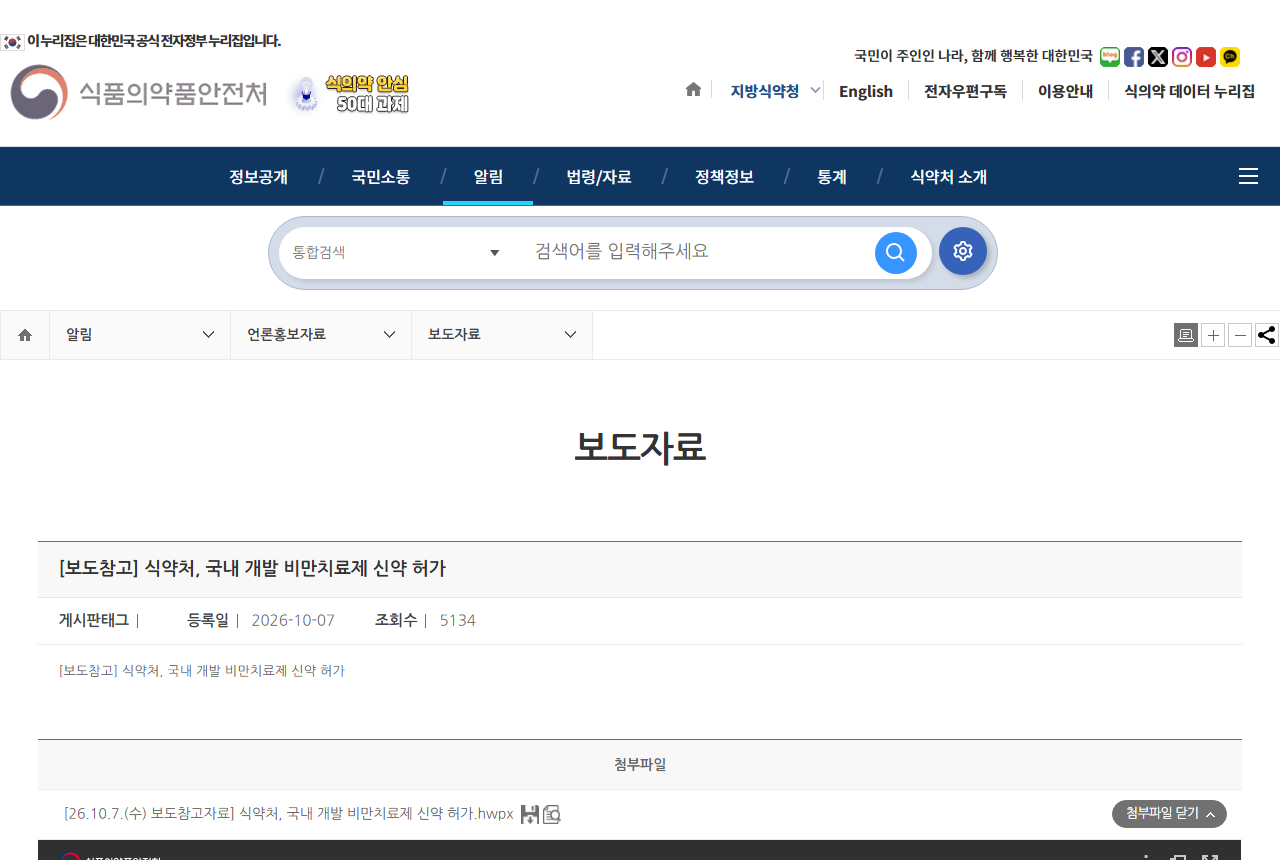Open the Naver blog icon
Image resolution: width=1280 pixels, height=860 pixels.
click(1110, 57)
